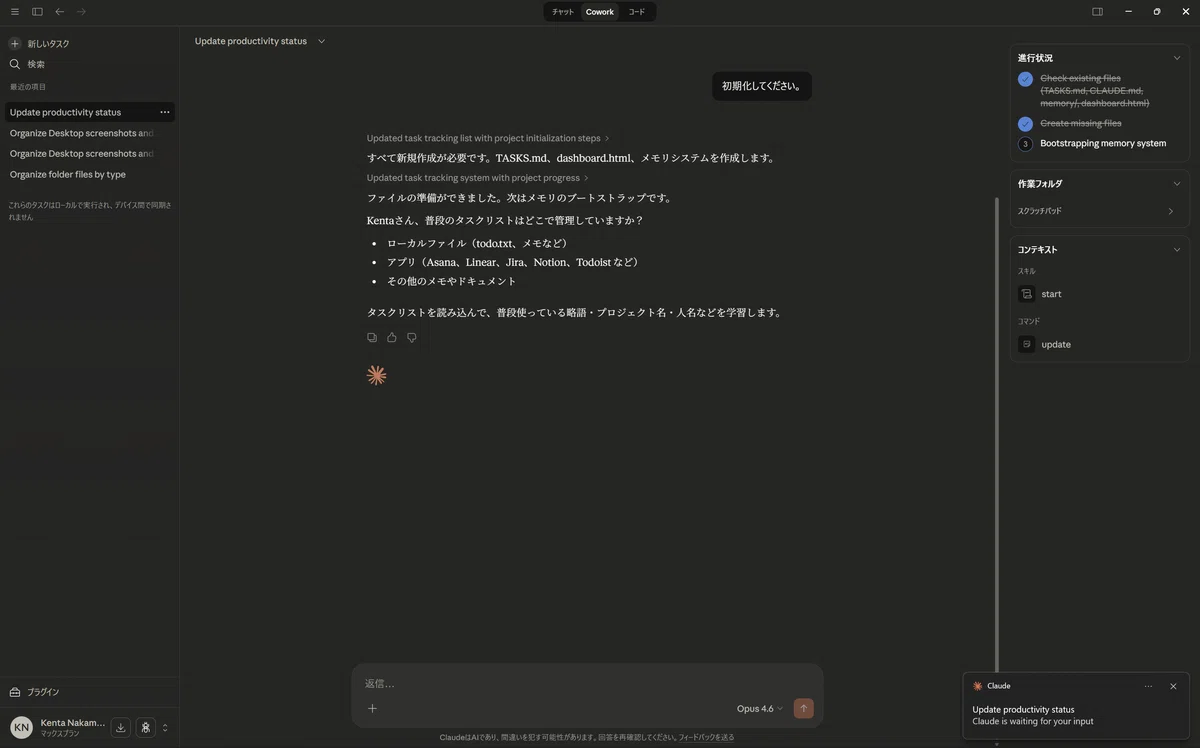Screen dimensions: 1200x748
Task: Select the Update productivity status task
Action: tap(90, 112)
